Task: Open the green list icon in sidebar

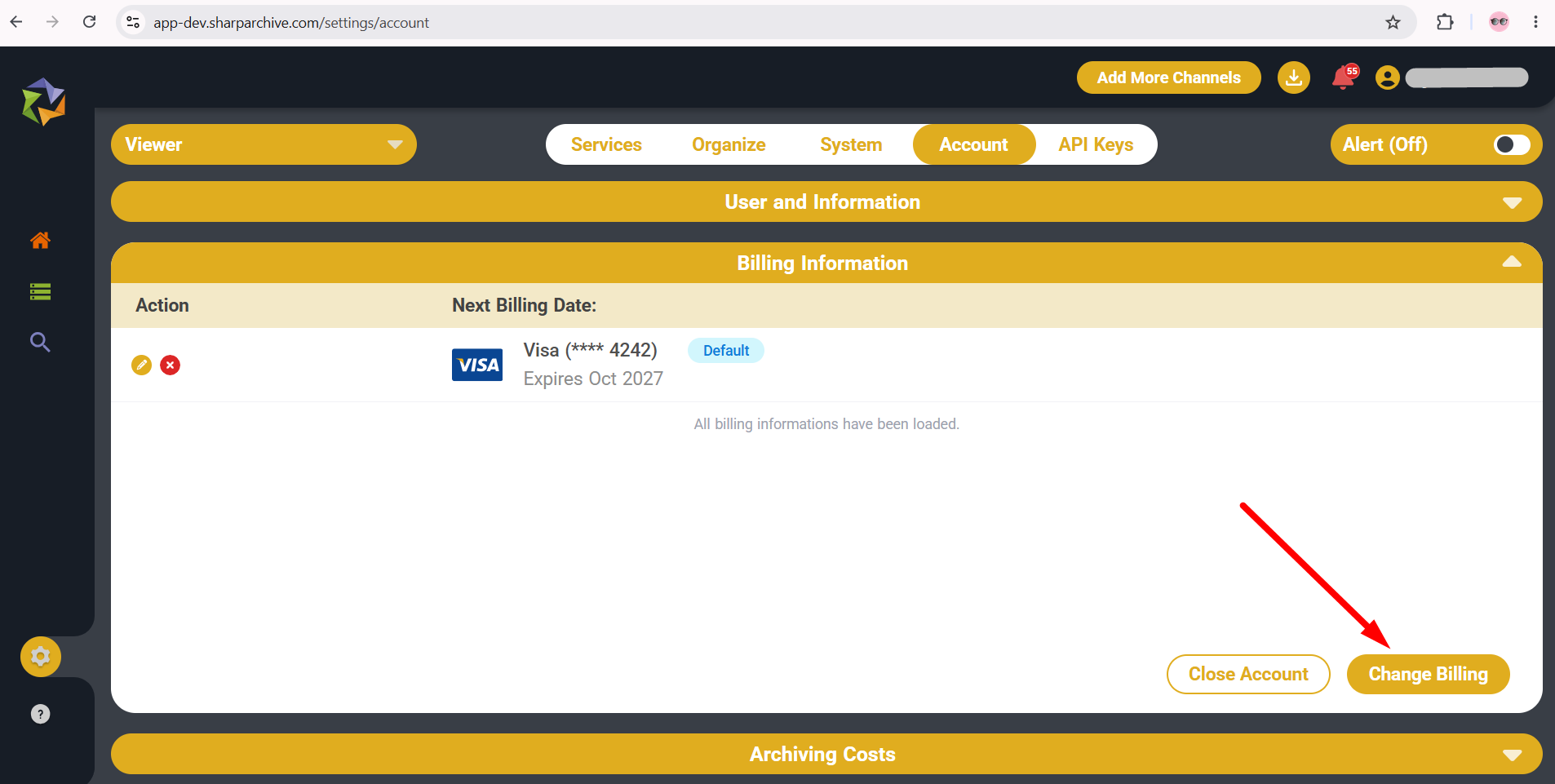Action: click(x=40, y=291)
